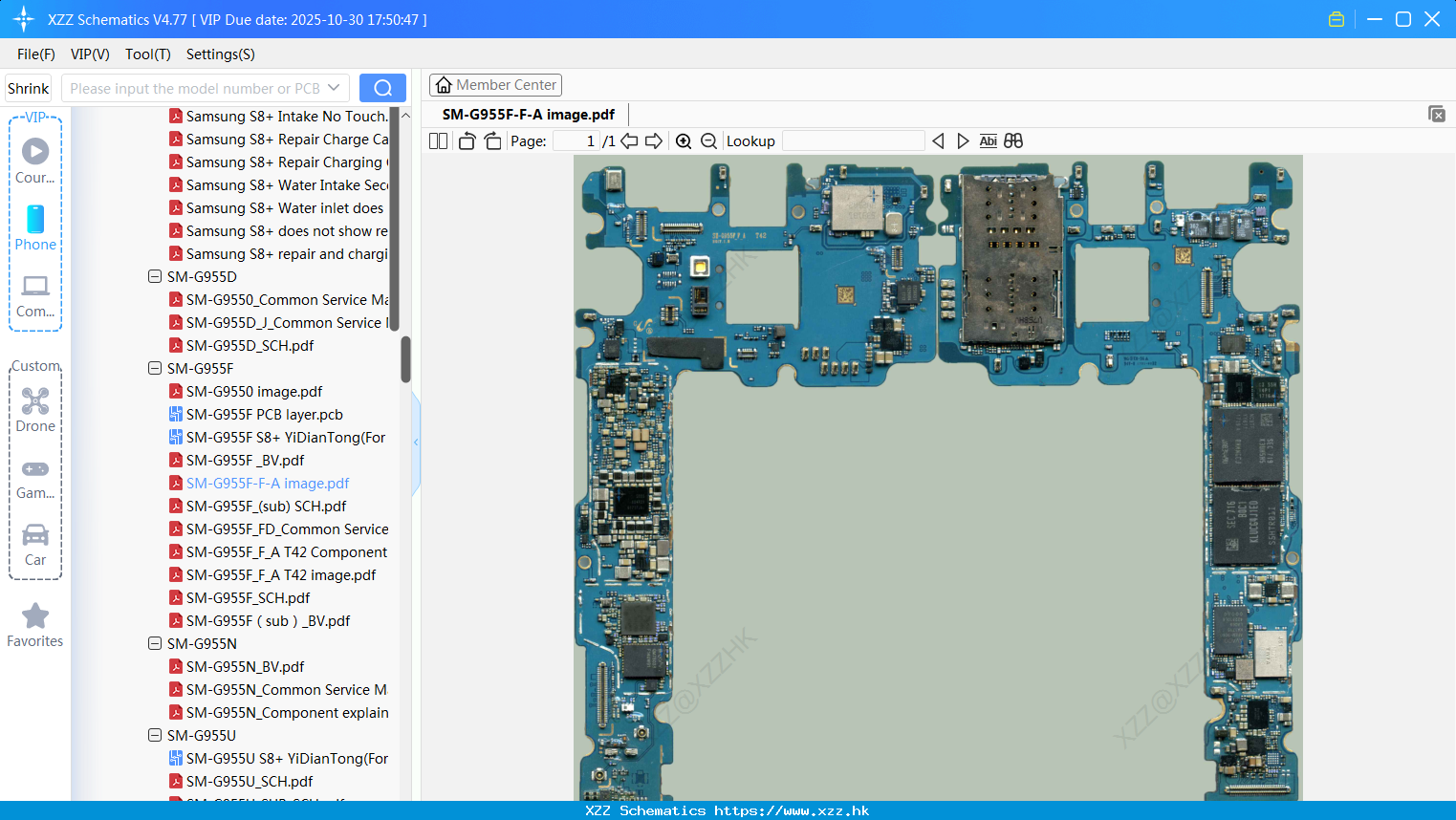Viewport: 1456px width, 820px height.
Task: Open SM-G955N_BV.pdf
Action: pyautogui.click(x=245, y=666)
